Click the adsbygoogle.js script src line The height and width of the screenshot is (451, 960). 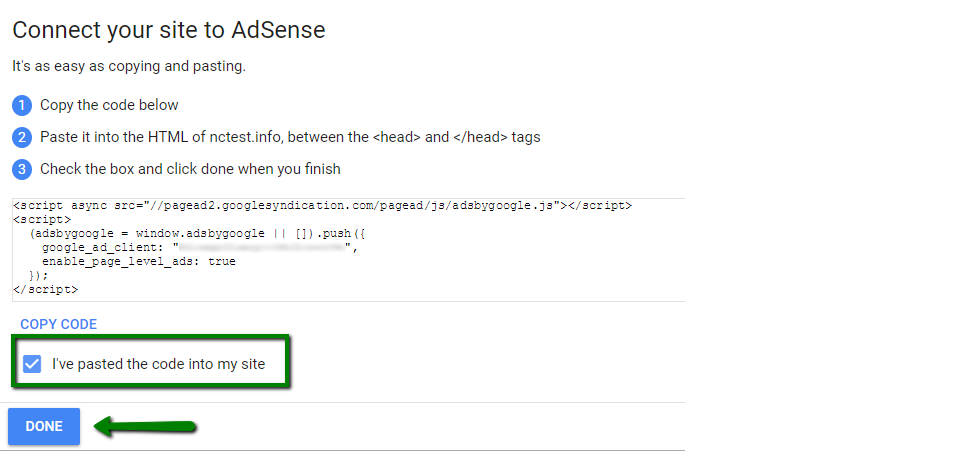(322, 206)
